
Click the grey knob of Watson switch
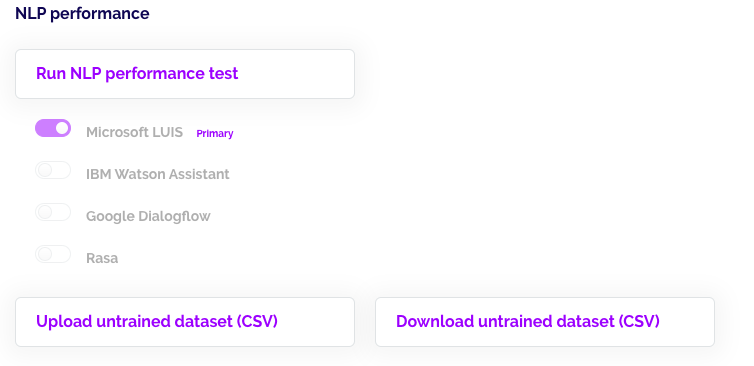(x=45, y=170)
